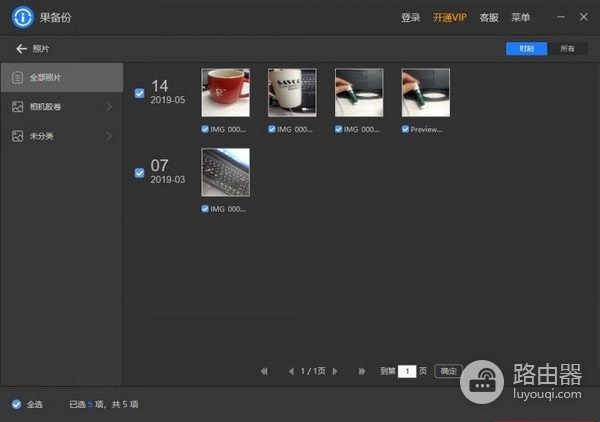Click the 相机胶卷 camera roll icon

(x=17, y=106)
